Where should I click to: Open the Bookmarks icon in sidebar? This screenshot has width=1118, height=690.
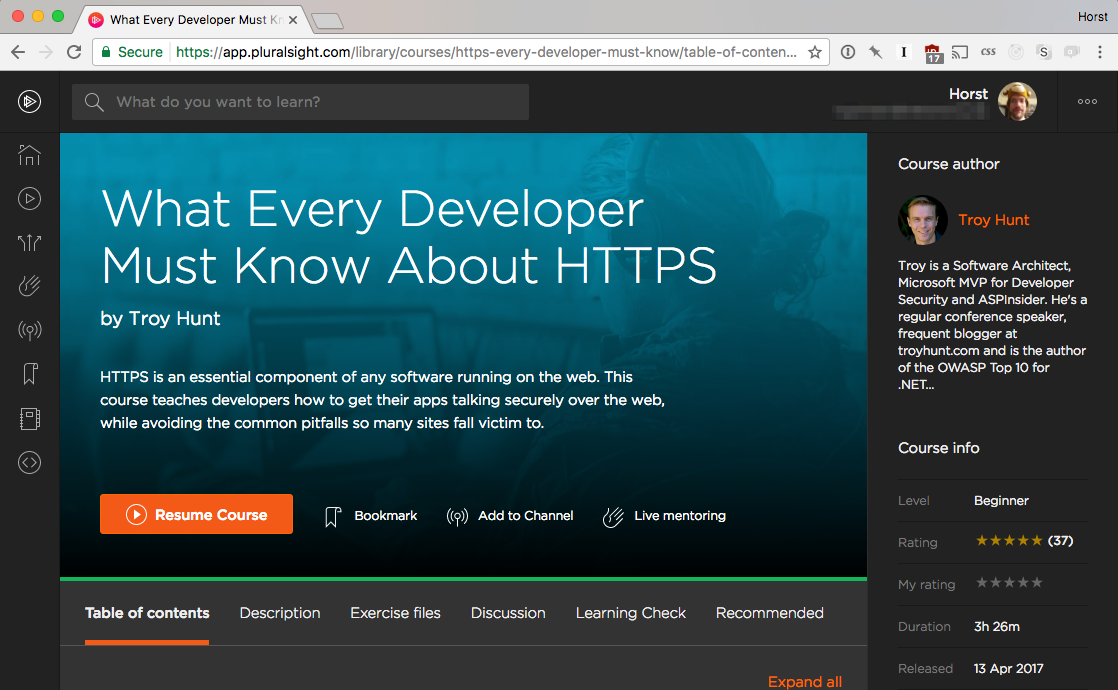click(x=29, y=374)
